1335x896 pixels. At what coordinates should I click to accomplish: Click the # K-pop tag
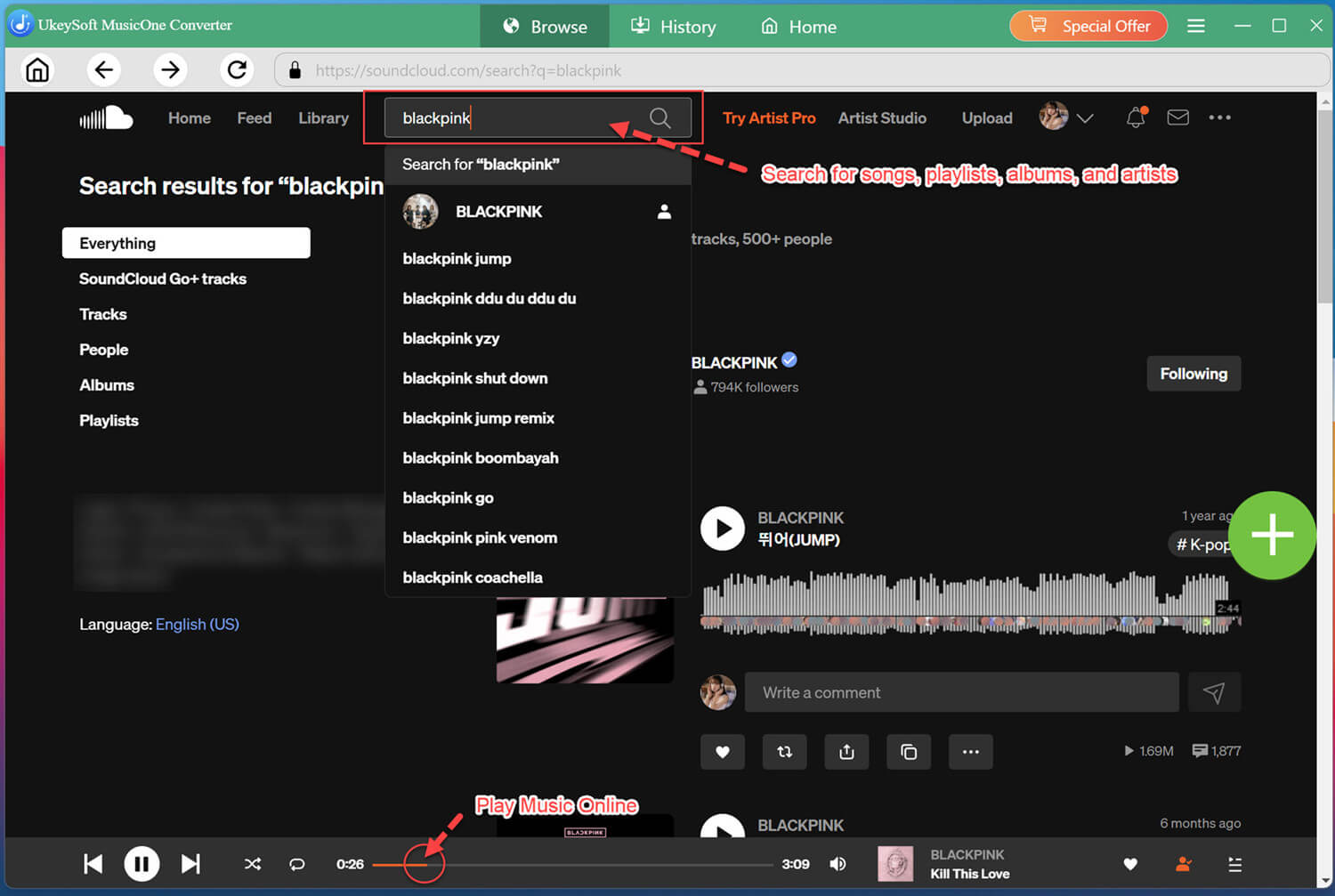(1202, 544)
